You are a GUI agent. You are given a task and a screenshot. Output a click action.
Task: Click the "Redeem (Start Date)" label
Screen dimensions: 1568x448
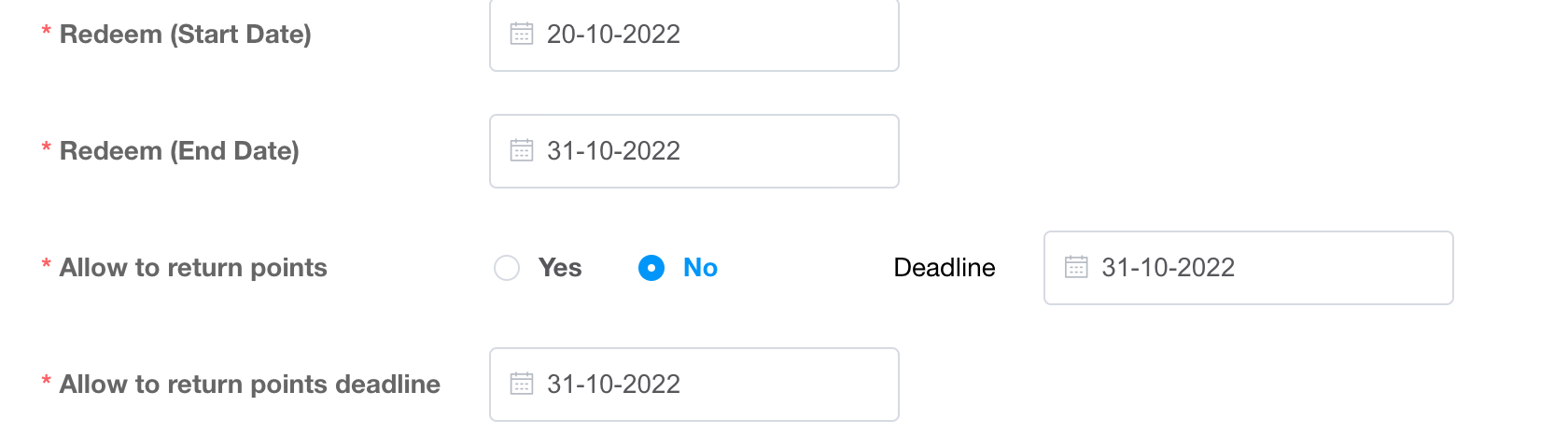[x=185, y=35]
